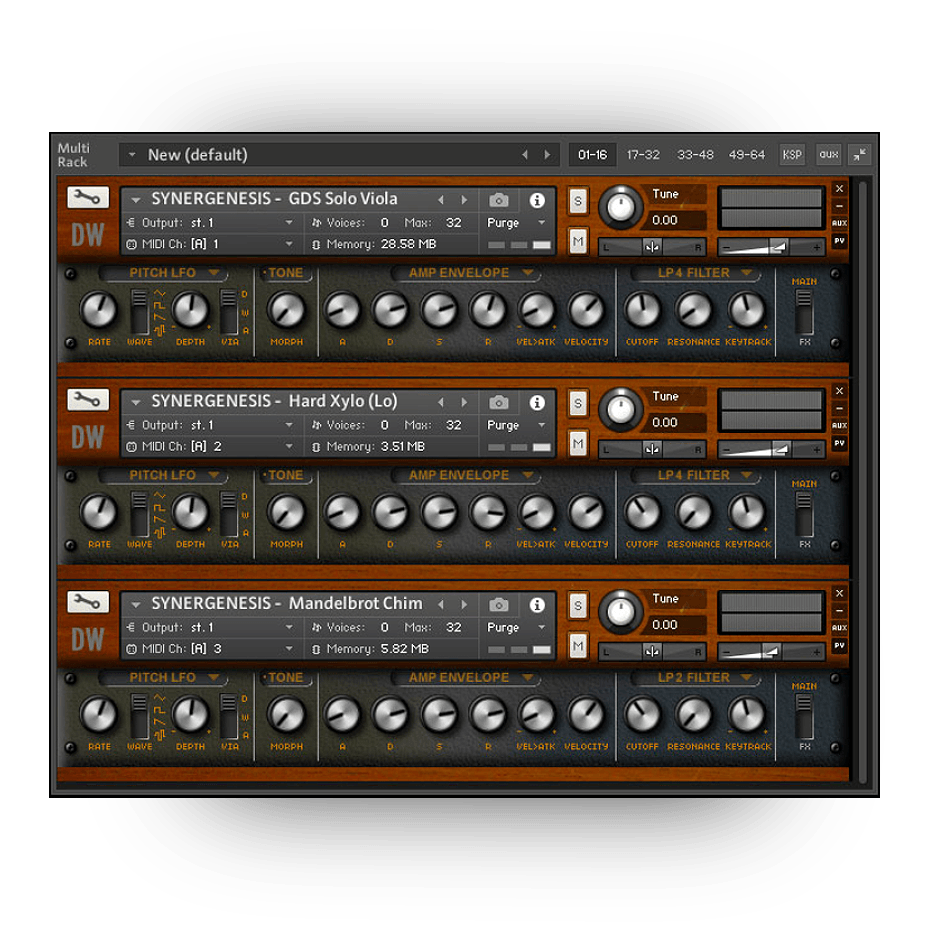Mute the Mandelbrot Chim instrument
Image resolution: width=930 pixels, height=930 pixels.
(578, 646)
